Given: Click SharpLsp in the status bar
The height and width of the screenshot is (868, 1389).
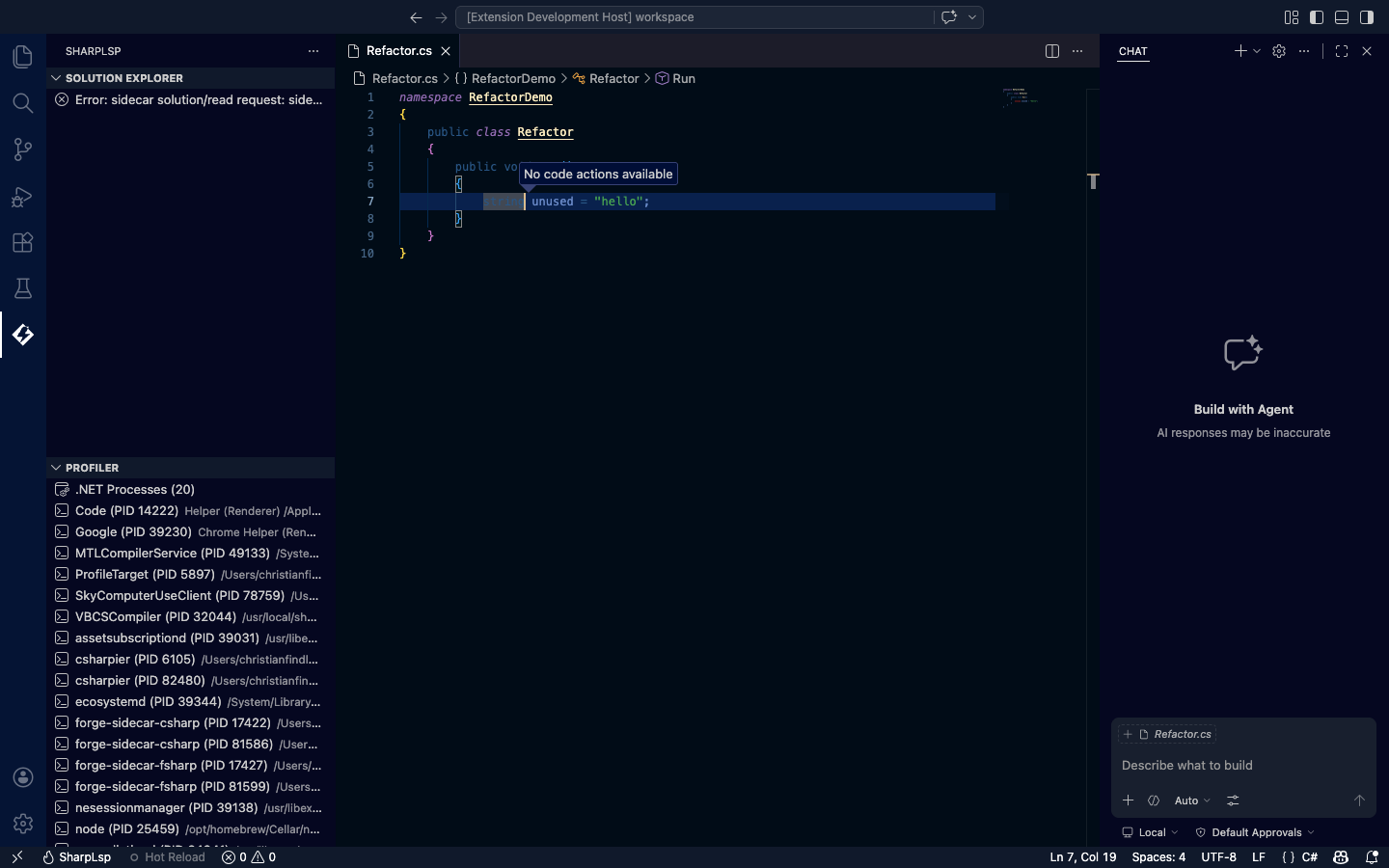Looking at the screenshot, I should pyautogui.click(x=76, y=856).
